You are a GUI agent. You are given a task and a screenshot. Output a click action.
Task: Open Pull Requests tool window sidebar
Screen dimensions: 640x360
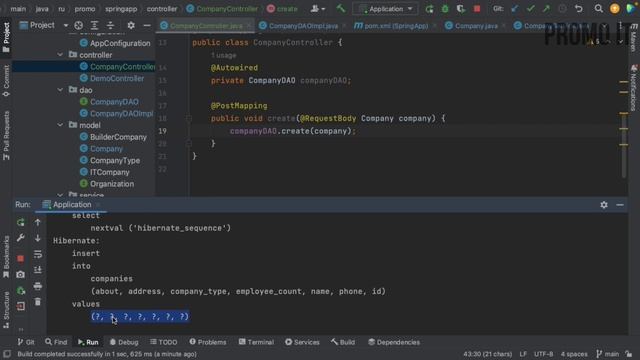click(x=6, y=135)
